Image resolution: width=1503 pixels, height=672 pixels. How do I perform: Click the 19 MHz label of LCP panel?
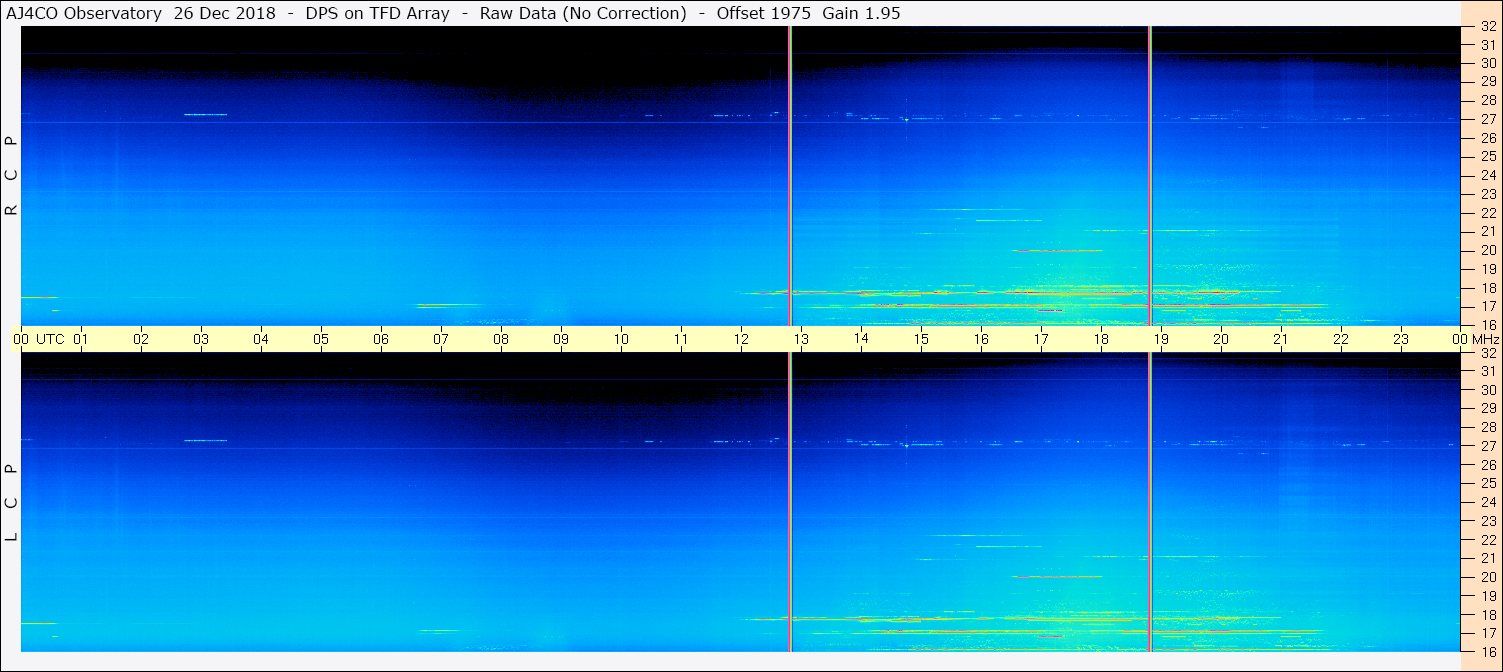(x=1488, y=596)
